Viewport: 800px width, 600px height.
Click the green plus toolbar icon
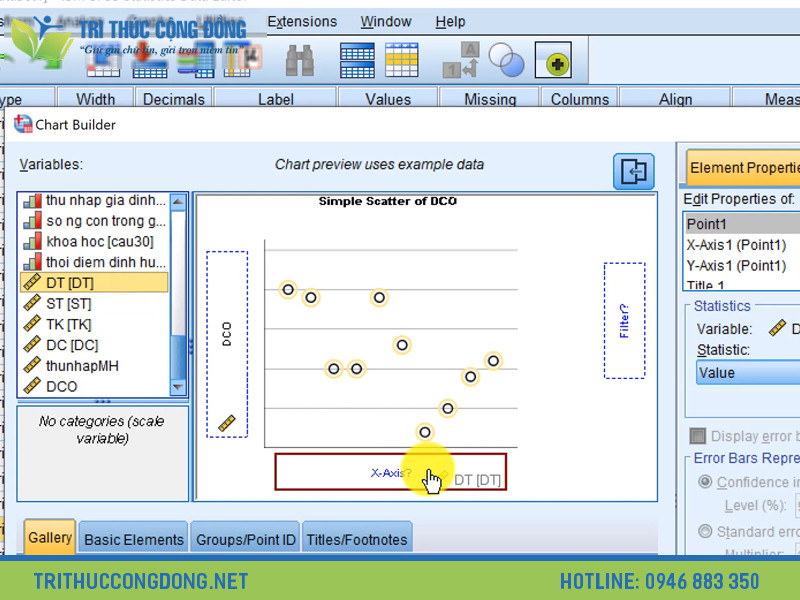click(x=554, y=60)
